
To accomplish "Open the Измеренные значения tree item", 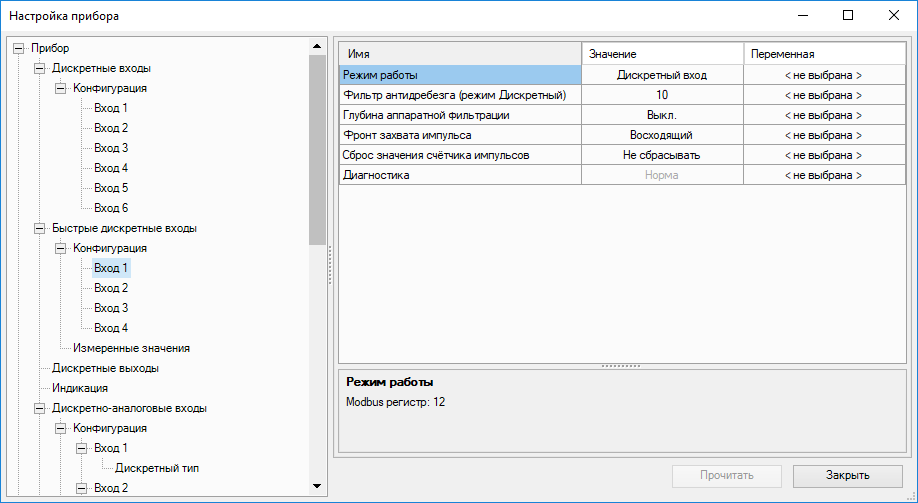I will pos(131,348).
